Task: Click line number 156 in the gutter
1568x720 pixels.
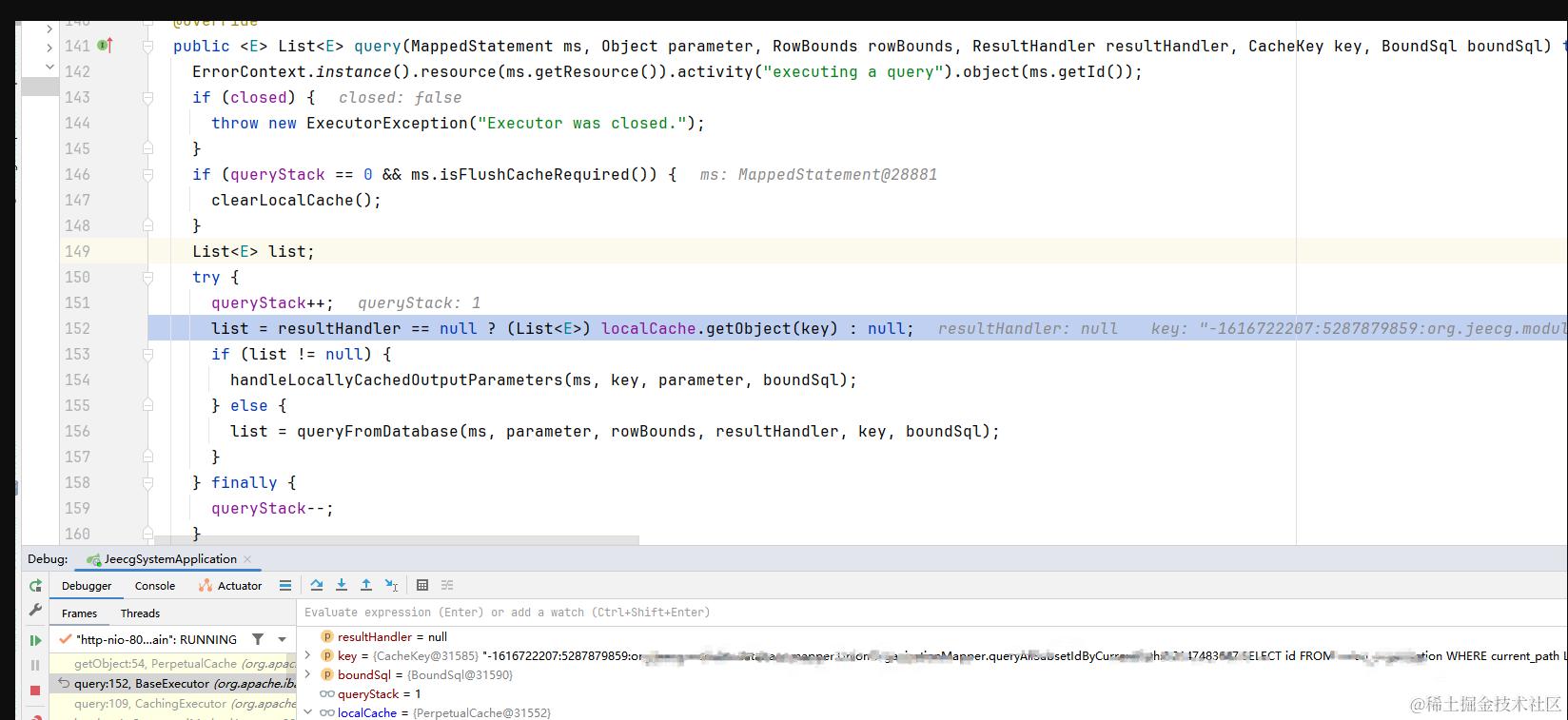Action: (77, 431)
